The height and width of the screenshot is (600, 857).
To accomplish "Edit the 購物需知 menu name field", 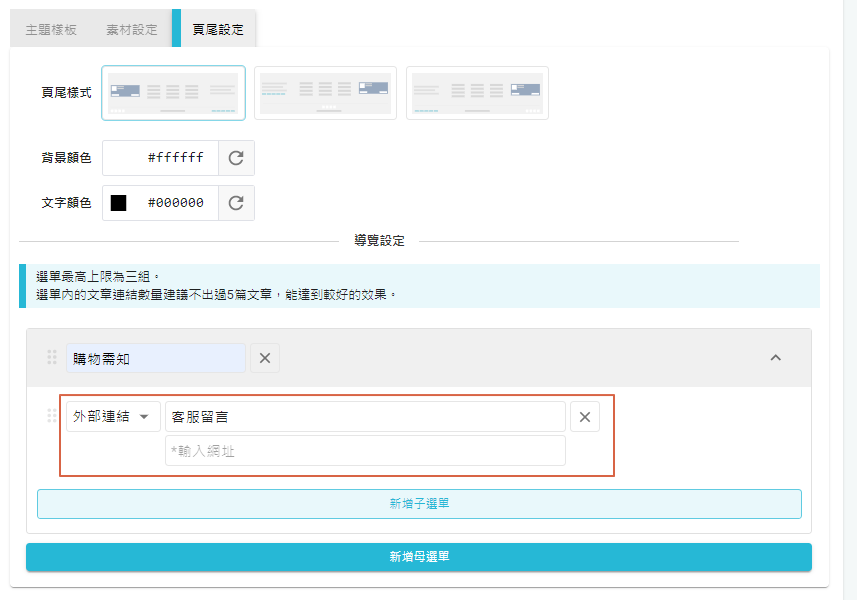I will point(156,358).
